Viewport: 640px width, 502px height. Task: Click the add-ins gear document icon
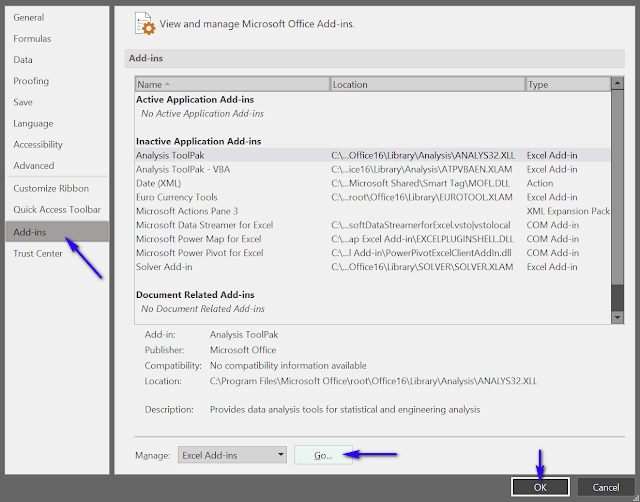click(x=145, y=24)
